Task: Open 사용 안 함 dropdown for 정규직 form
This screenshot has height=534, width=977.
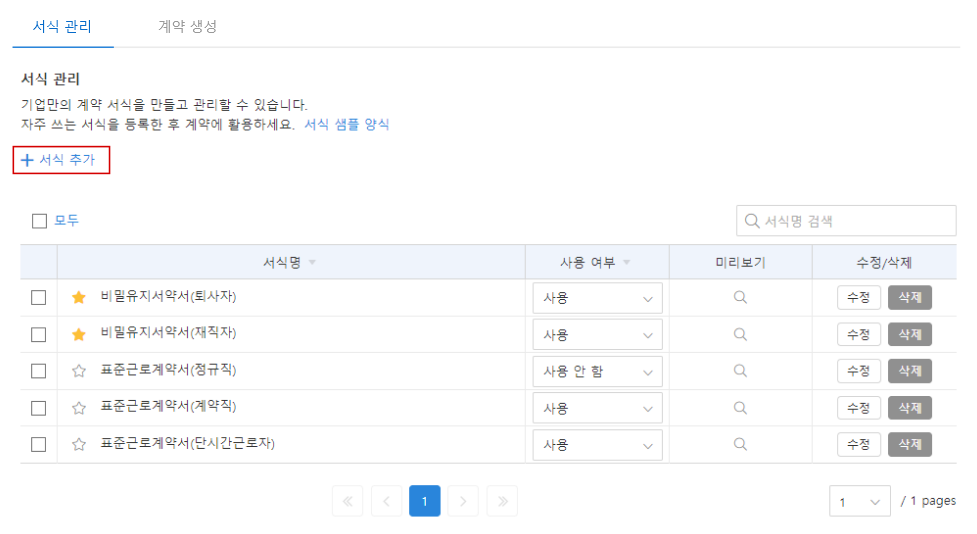Action: tap(598, 371)
